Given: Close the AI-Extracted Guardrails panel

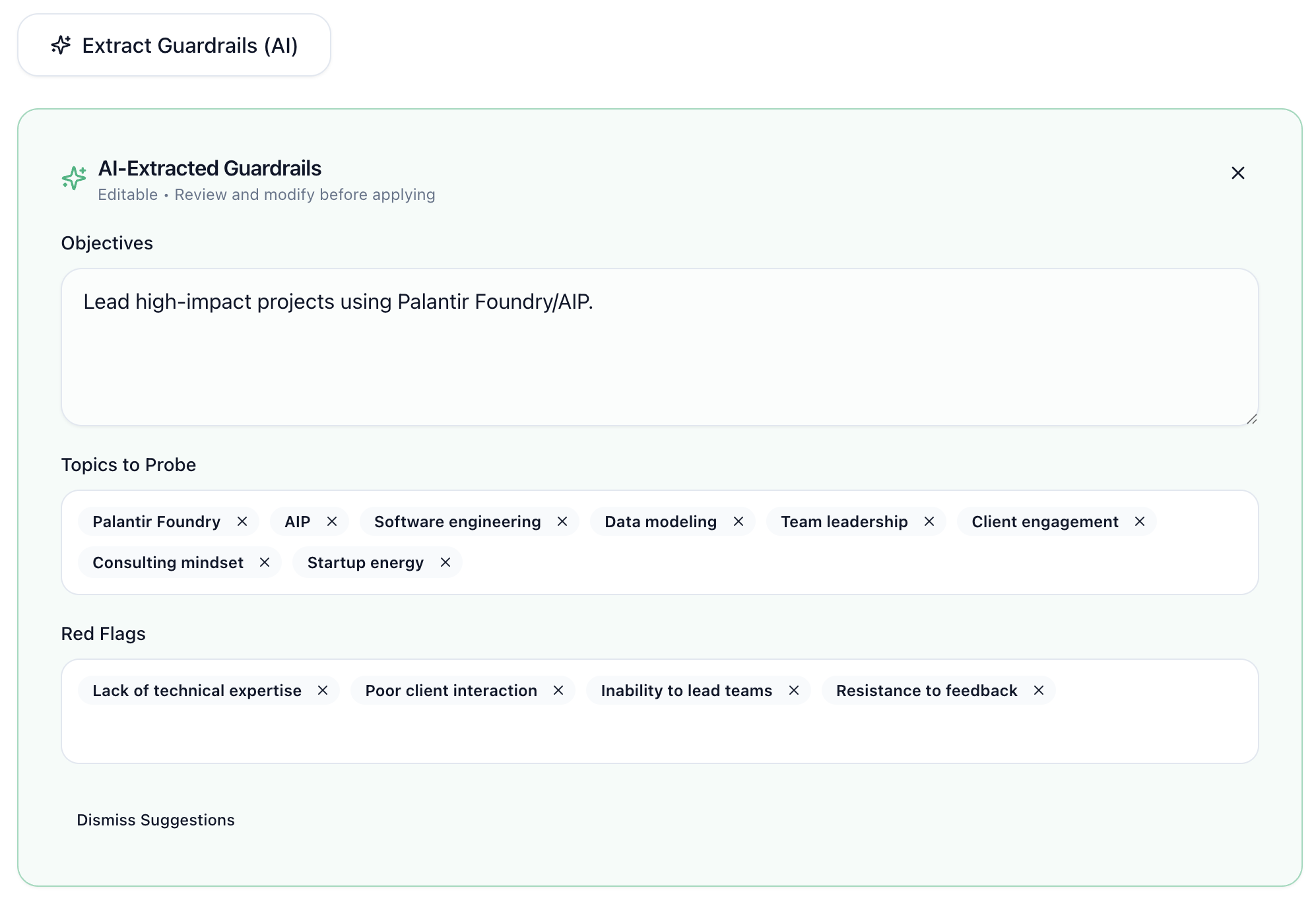Looking at the screenshot, I should [x=1237, y=173].
